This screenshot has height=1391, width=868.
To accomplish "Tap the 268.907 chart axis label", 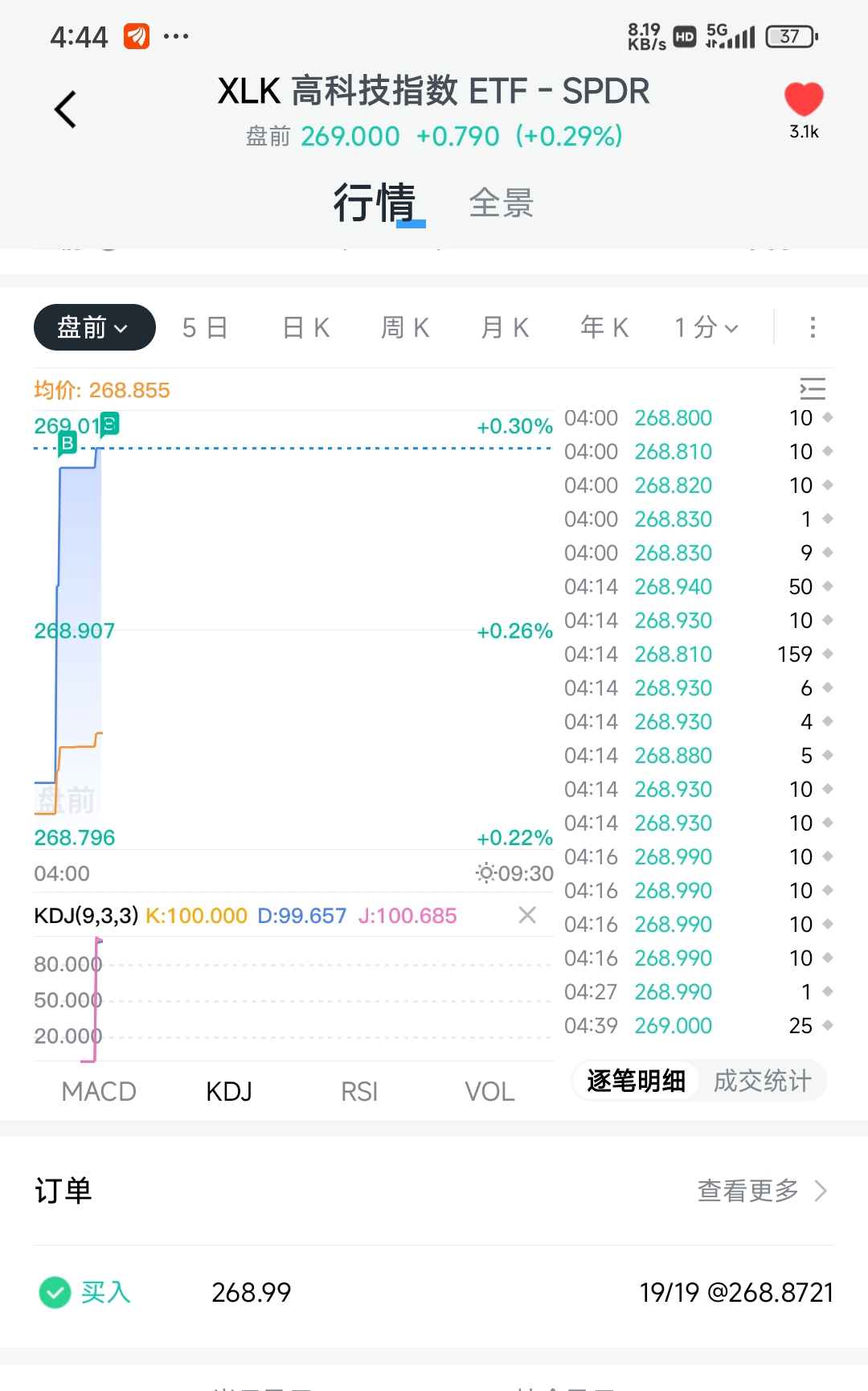I will [74, 630].
